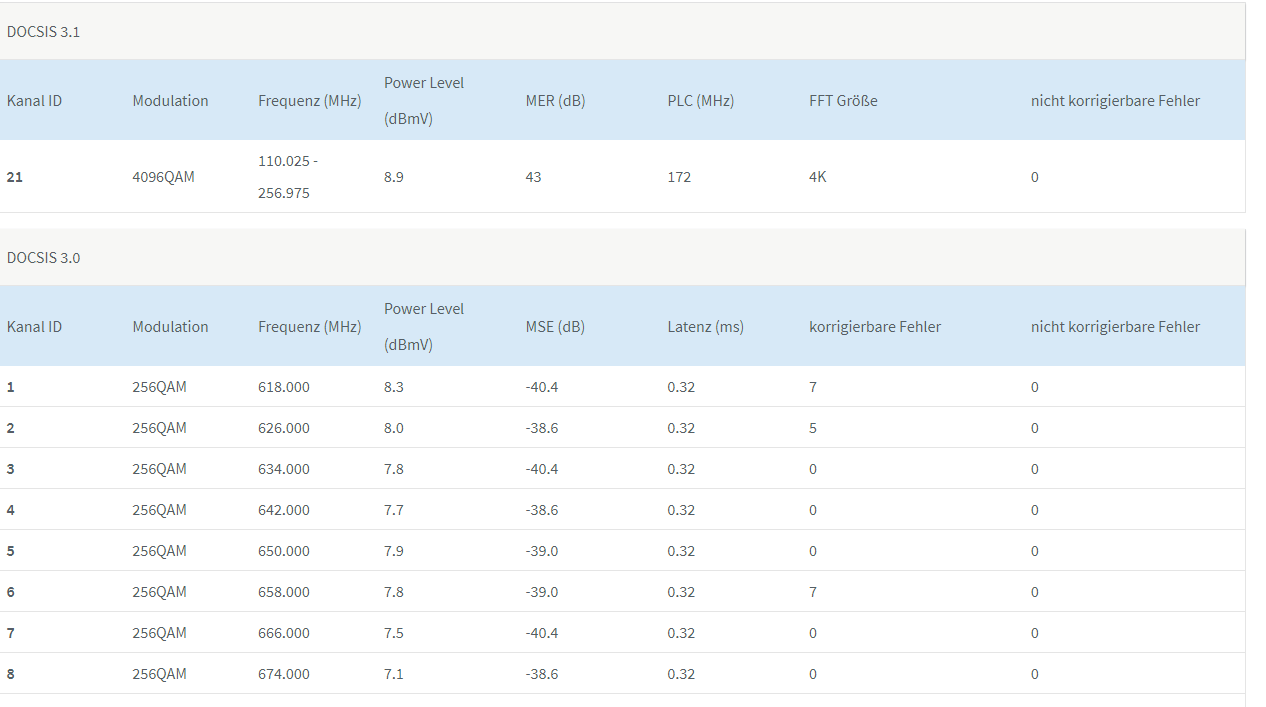This screenshot has height=707, width=1266.
Task: Select the Latenz (ms) column header
Action: point(705,327)
